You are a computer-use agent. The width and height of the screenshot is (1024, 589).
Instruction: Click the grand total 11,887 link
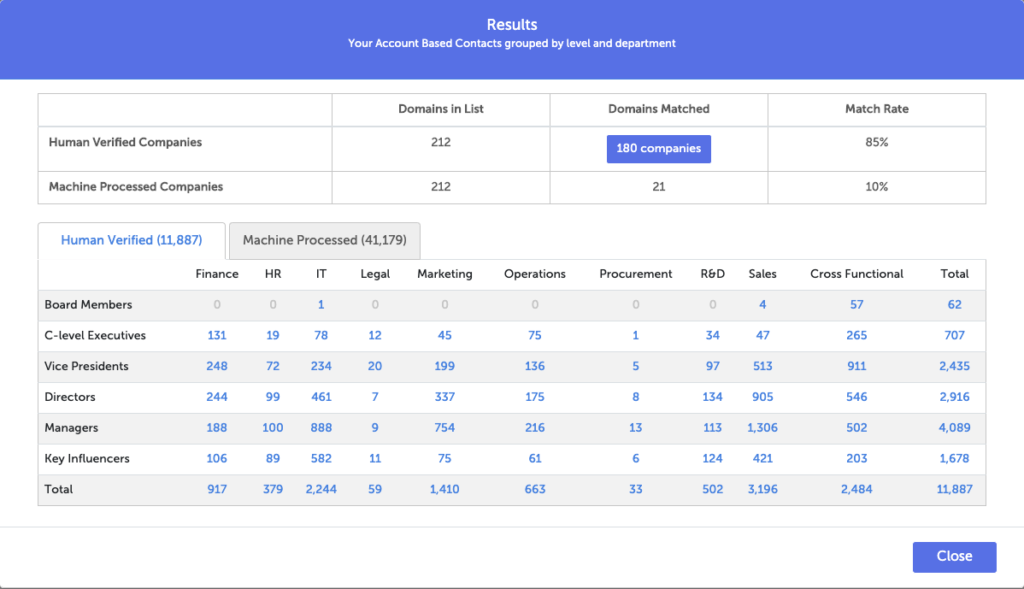pos(954,489)
